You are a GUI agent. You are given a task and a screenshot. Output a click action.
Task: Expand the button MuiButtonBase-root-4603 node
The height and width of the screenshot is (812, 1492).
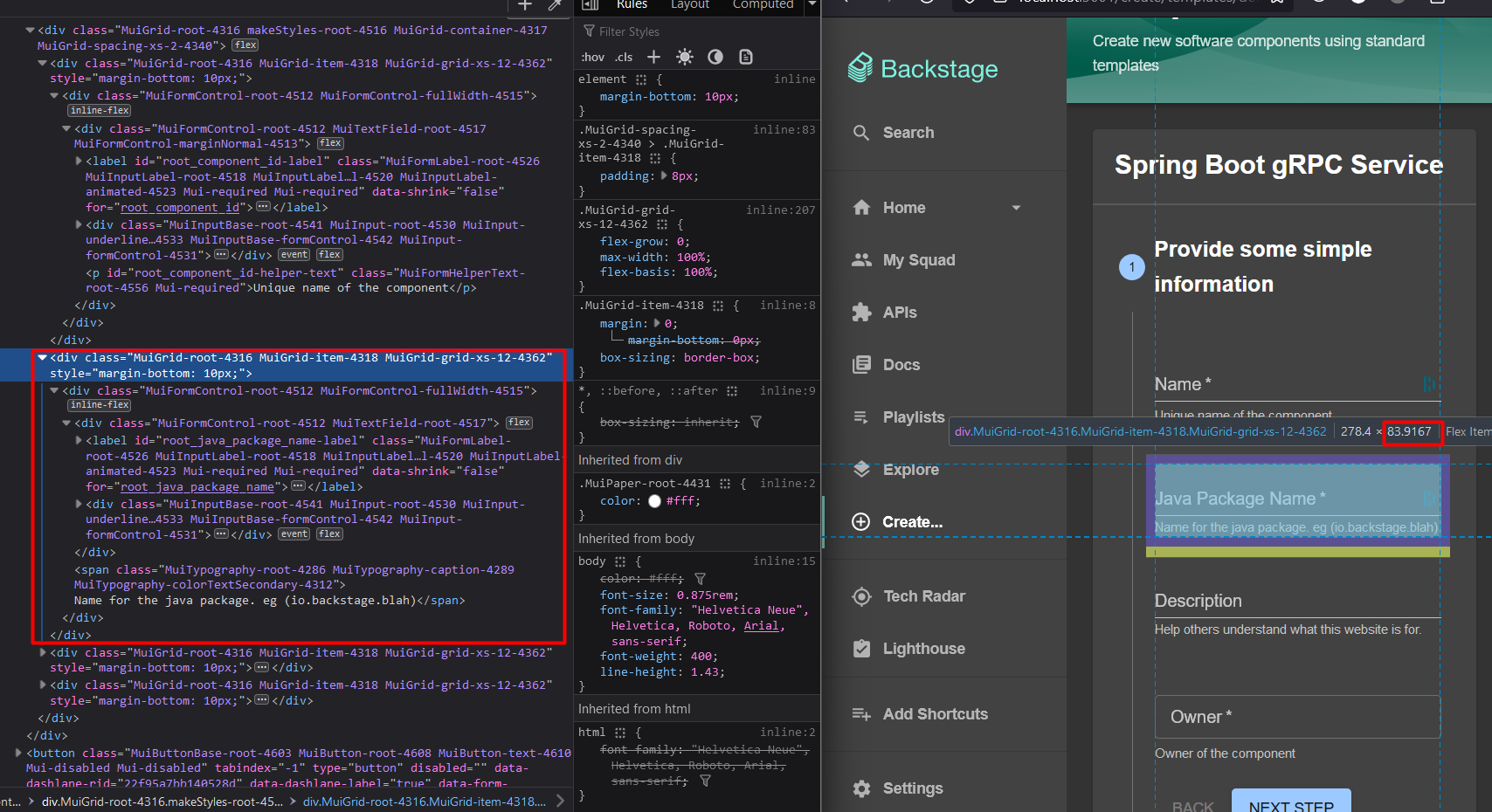pyautogui.click(x=18, y=753)
